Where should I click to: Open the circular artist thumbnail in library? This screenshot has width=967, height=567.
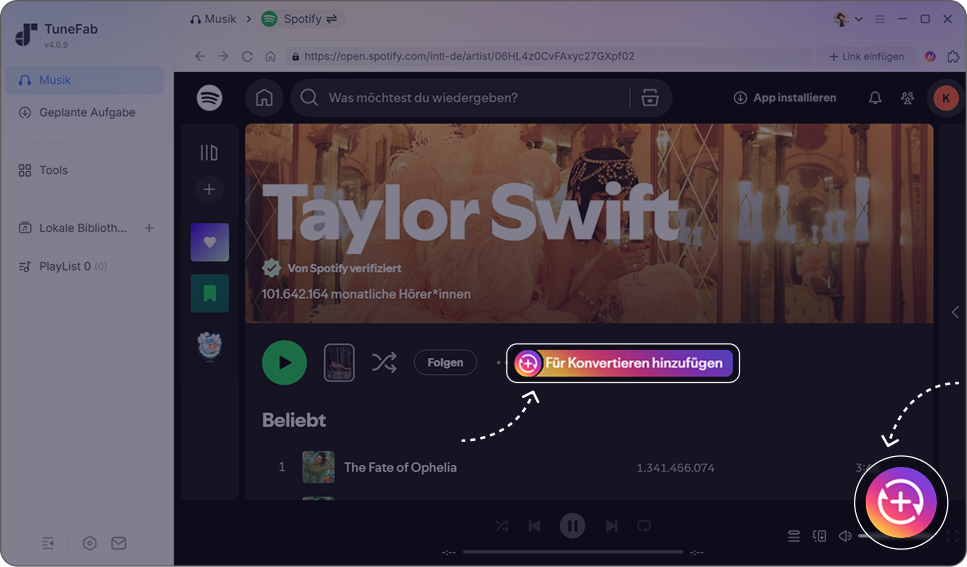tap(210, 346)
